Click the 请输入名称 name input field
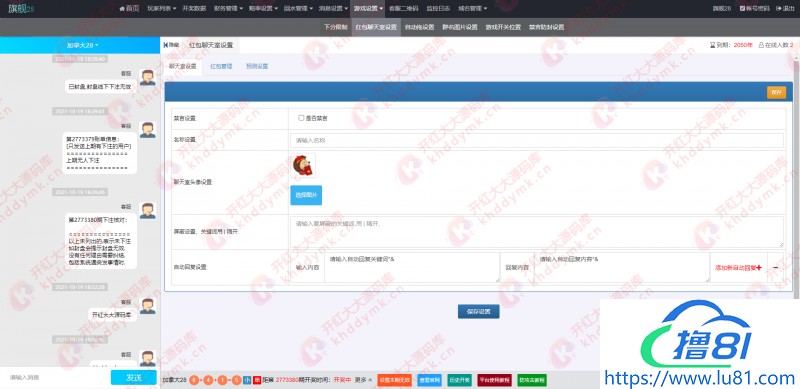The width and height of the screenshot is (800, 389). [x=537, y=140]
